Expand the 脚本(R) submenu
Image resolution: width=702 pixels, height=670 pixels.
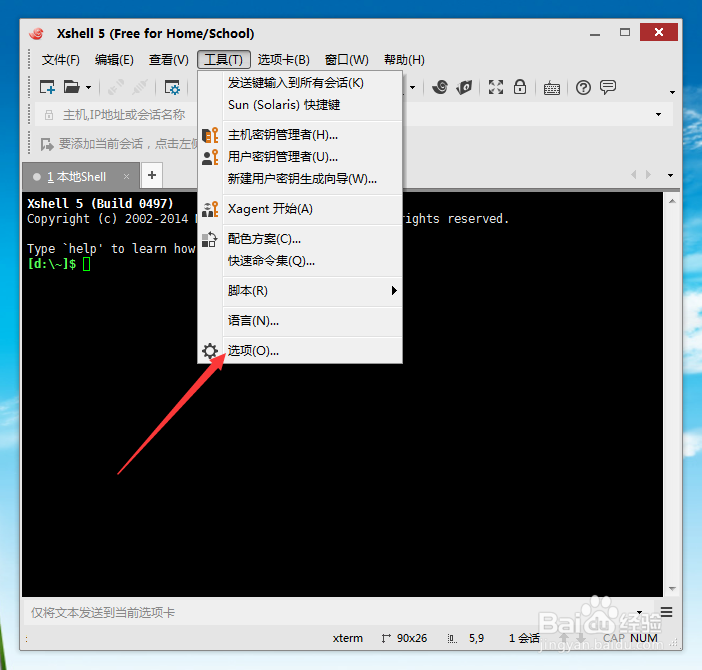[300, 291]
